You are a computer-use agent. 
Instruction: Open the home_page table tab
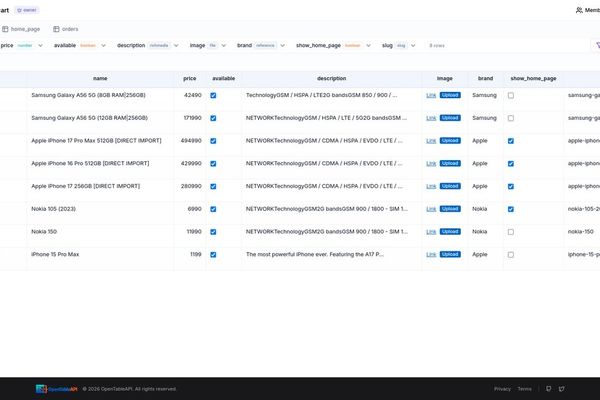click(x=21, y=29)
